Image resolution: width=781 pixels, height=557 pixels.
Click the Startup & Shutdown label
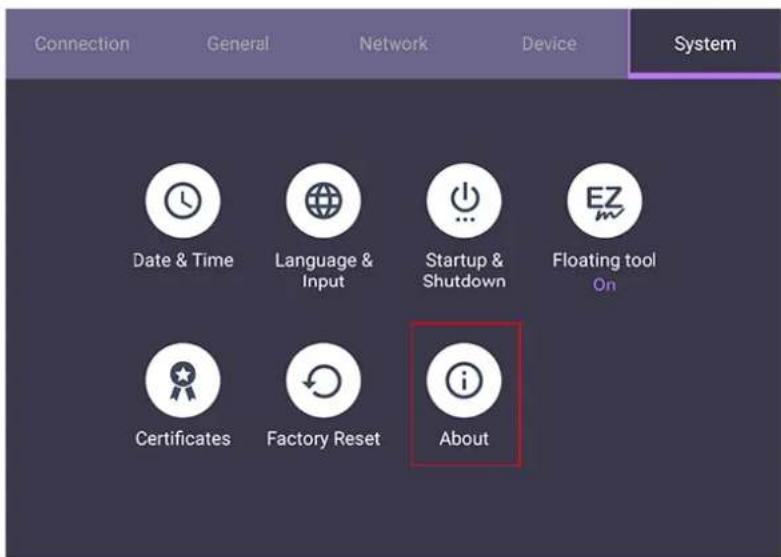pyautogui.click(x=464, y=271)
